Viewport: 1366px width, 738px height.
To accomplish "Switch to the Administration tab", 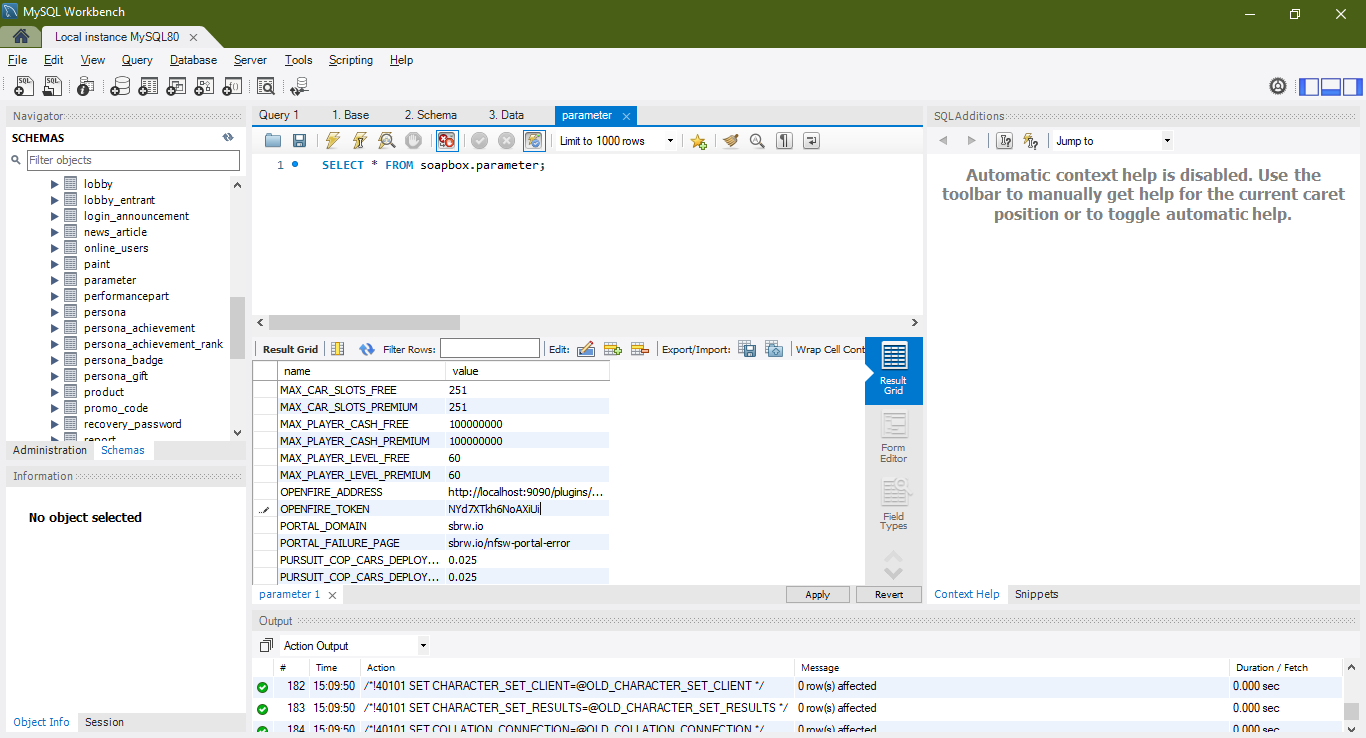I will coord(50,450).
